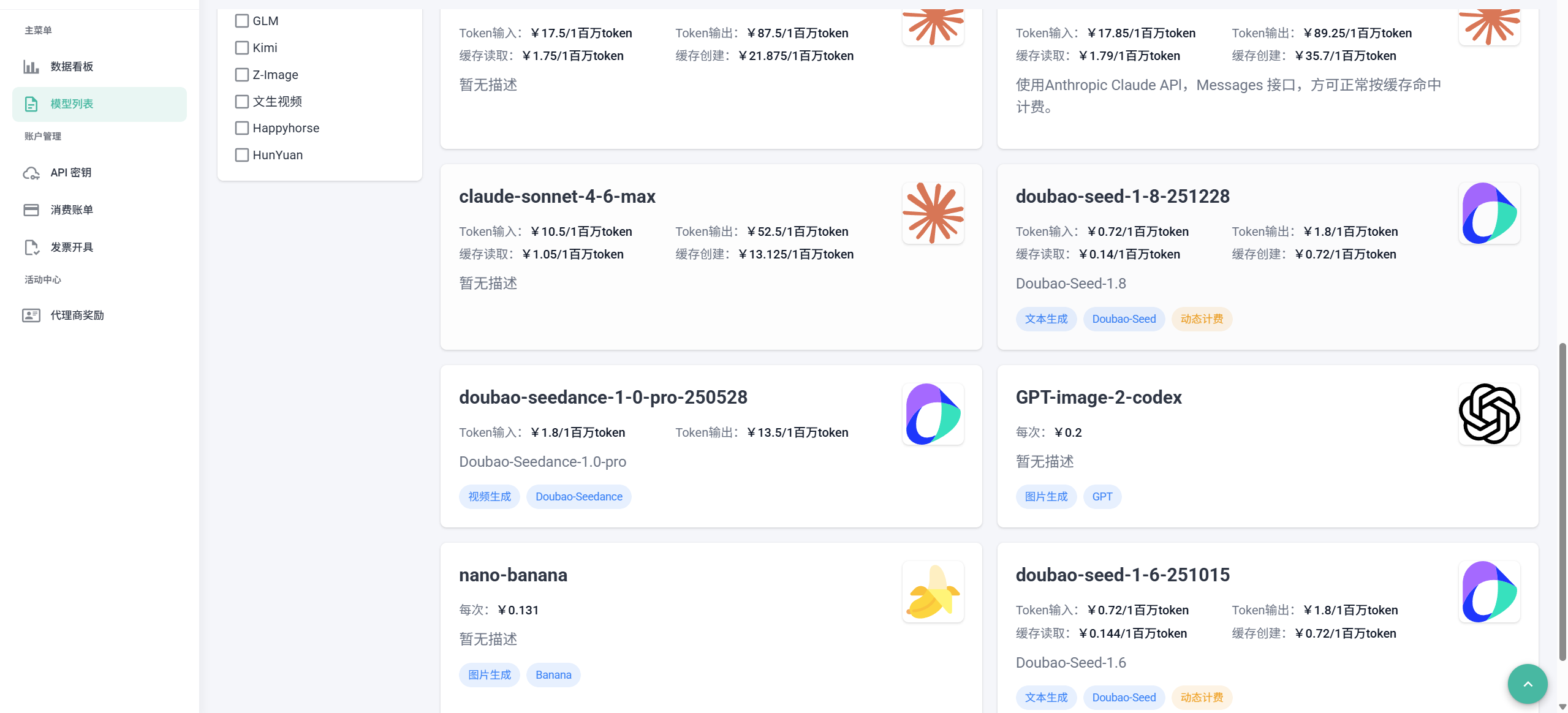This screenshot has height=713, width=1568.
Task: Click the Doubao logo on doubao-seed-1-6-251015 card
Action: click(1489, 592)
